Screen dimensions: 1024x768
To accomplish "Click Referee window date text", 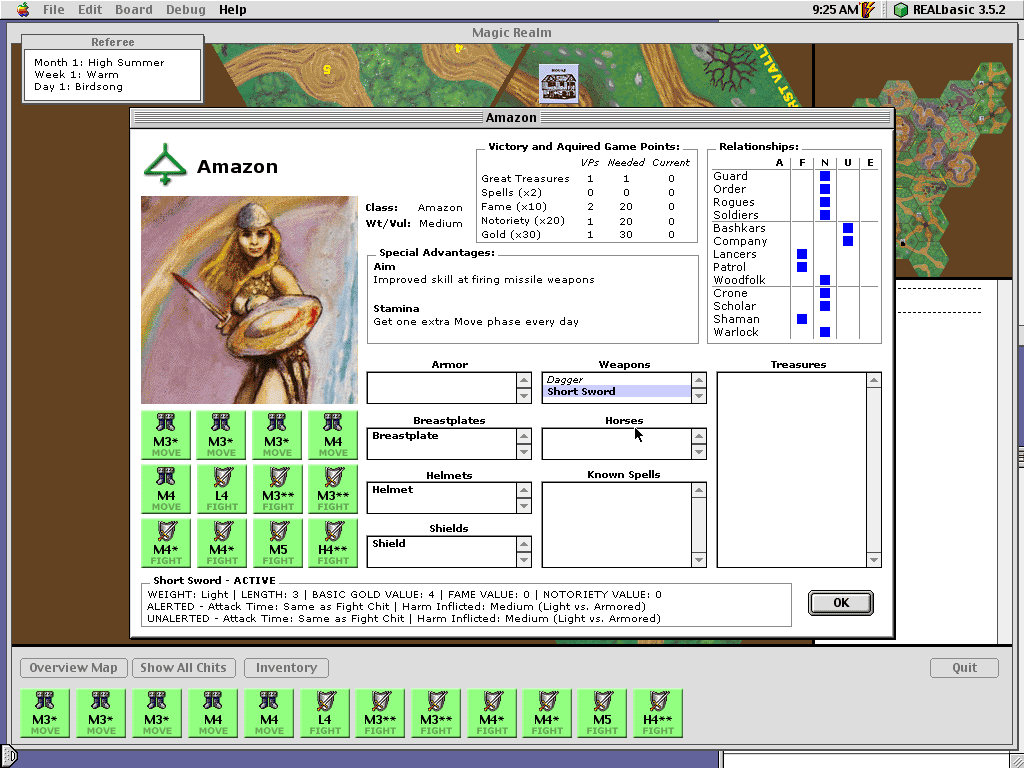I will [99, 74].
